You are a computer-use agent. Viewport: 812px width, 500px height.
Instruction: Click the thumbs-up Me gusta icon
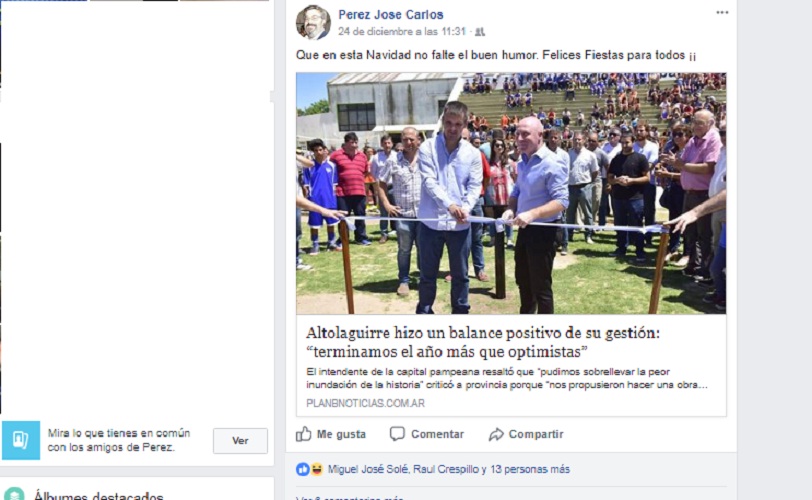(x=303, y=434)
